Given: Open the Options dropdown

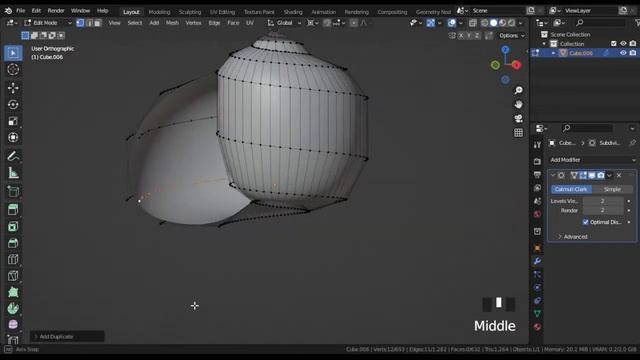Looking at the screenshot, I should click(x=511, y=36).
